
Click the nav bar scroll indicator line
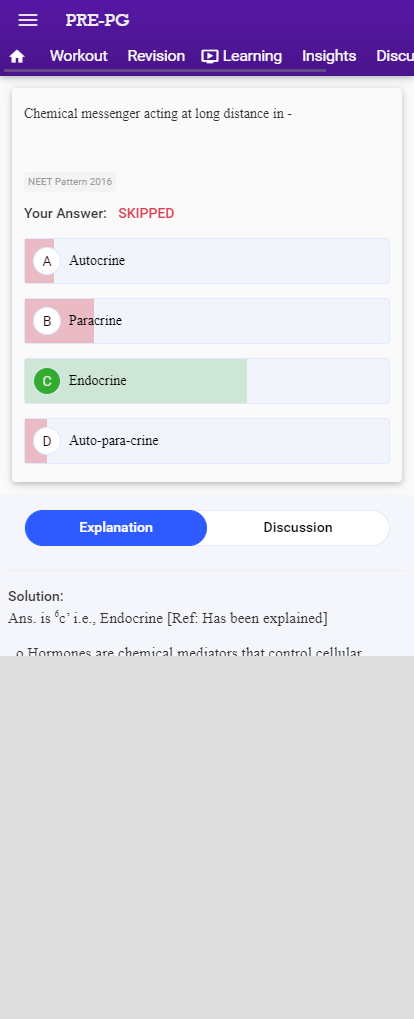tap(165, 70)
